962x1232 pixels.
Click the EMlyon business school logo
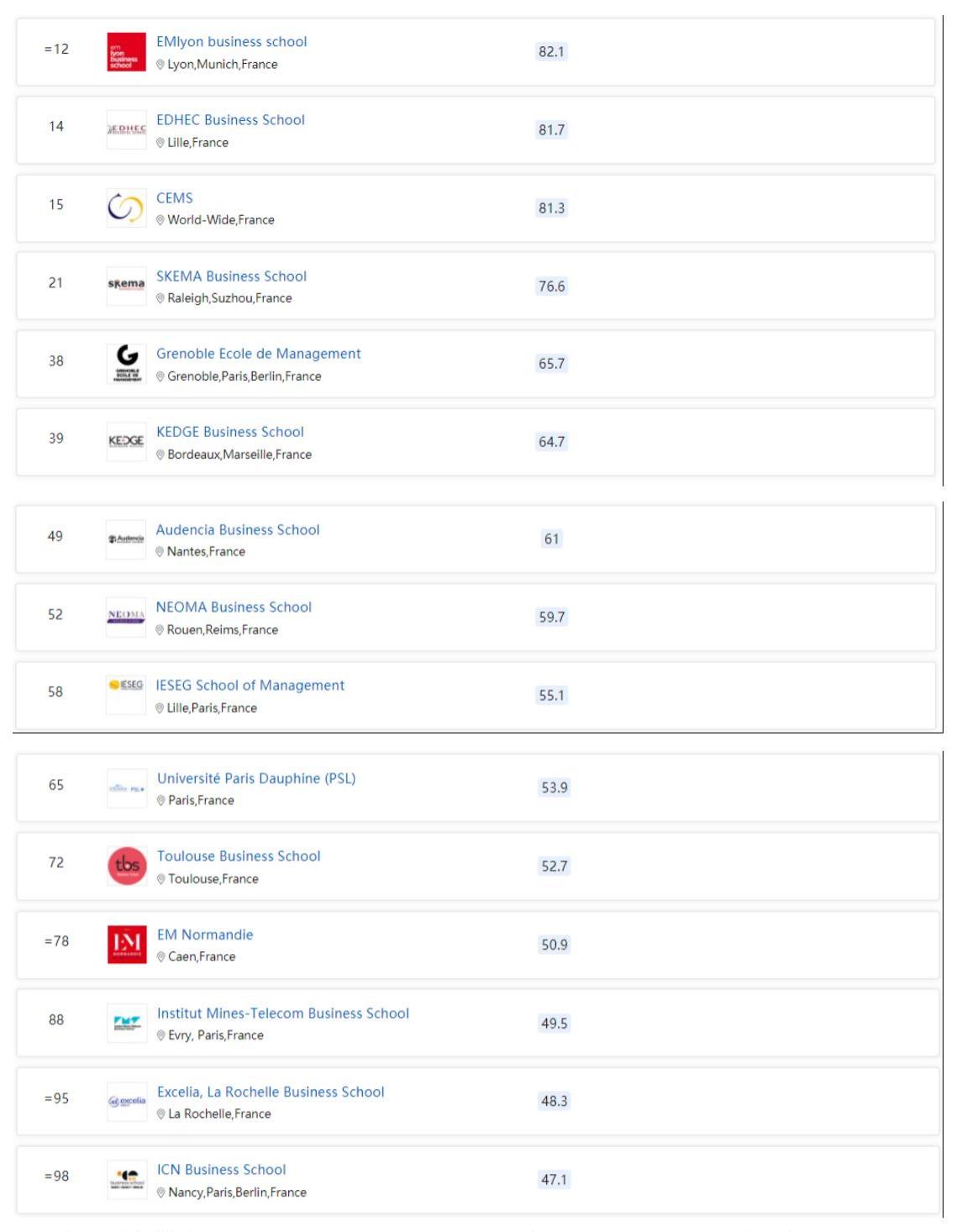pyautogui.click(x=126, y=51)
